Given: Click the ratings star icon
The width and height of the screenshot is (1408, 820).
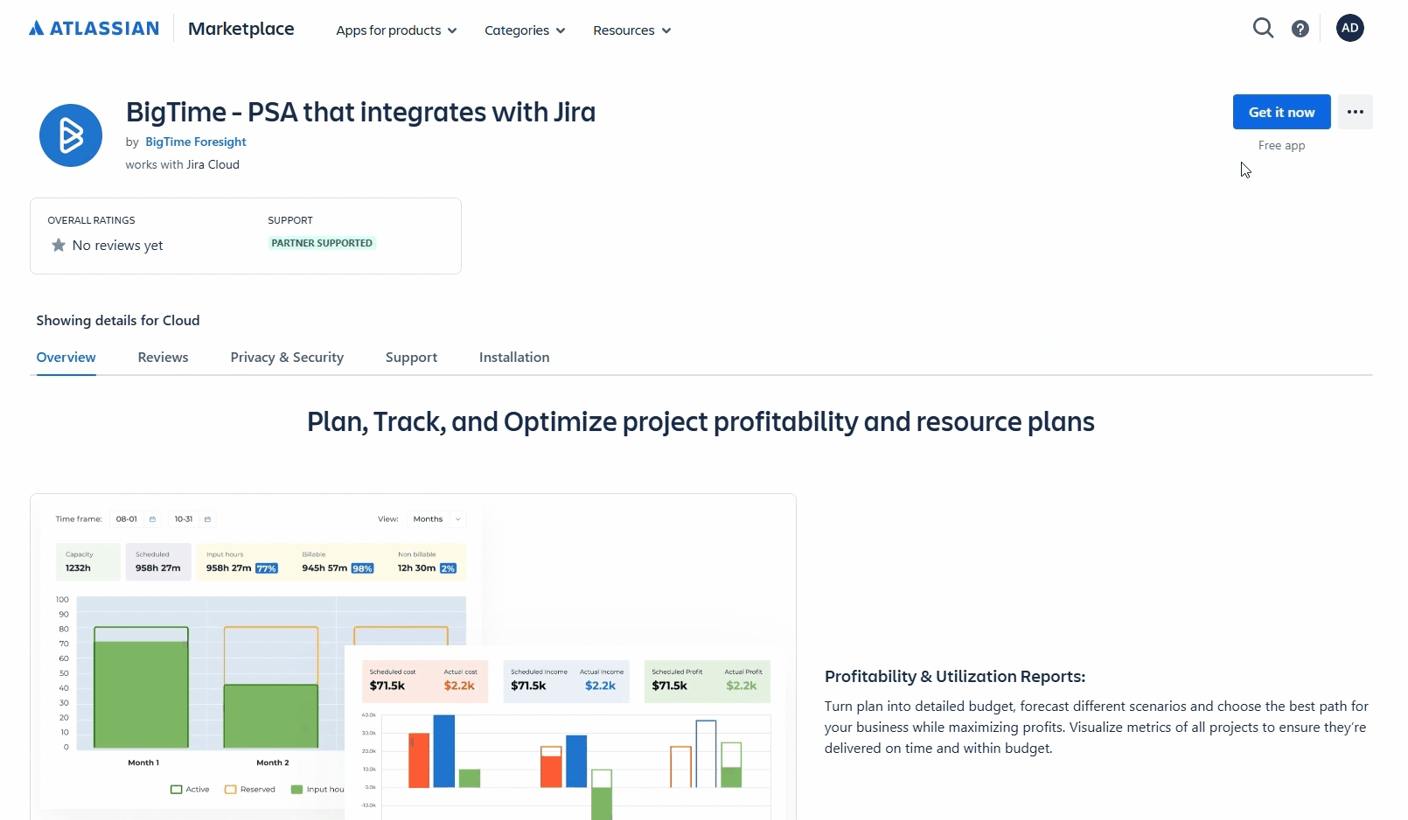Looking at the screenshot, I should pos(58,245).
